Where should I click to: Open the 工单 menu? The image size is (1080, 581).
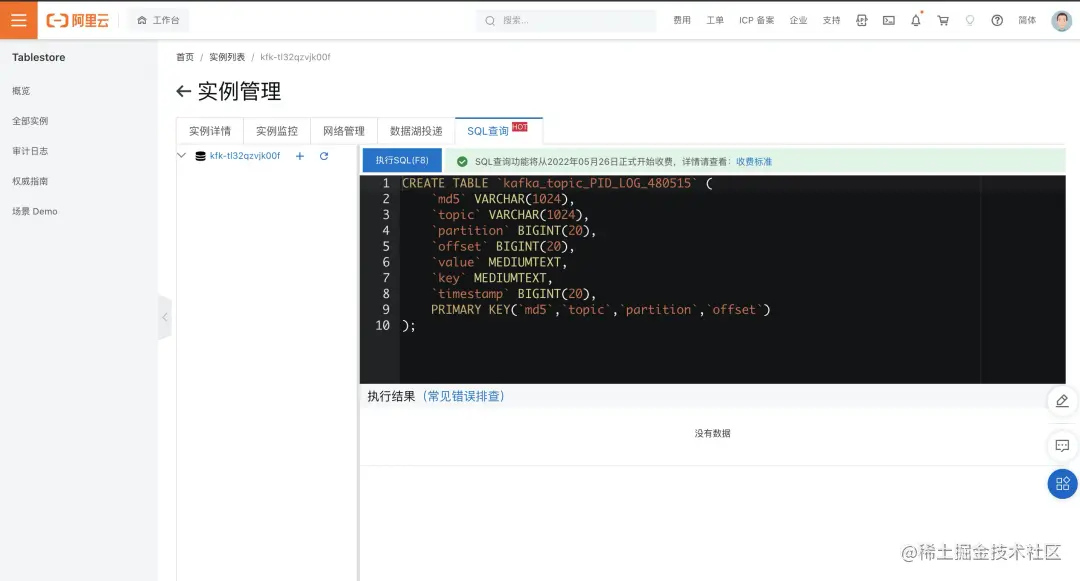tap(715, 21)
